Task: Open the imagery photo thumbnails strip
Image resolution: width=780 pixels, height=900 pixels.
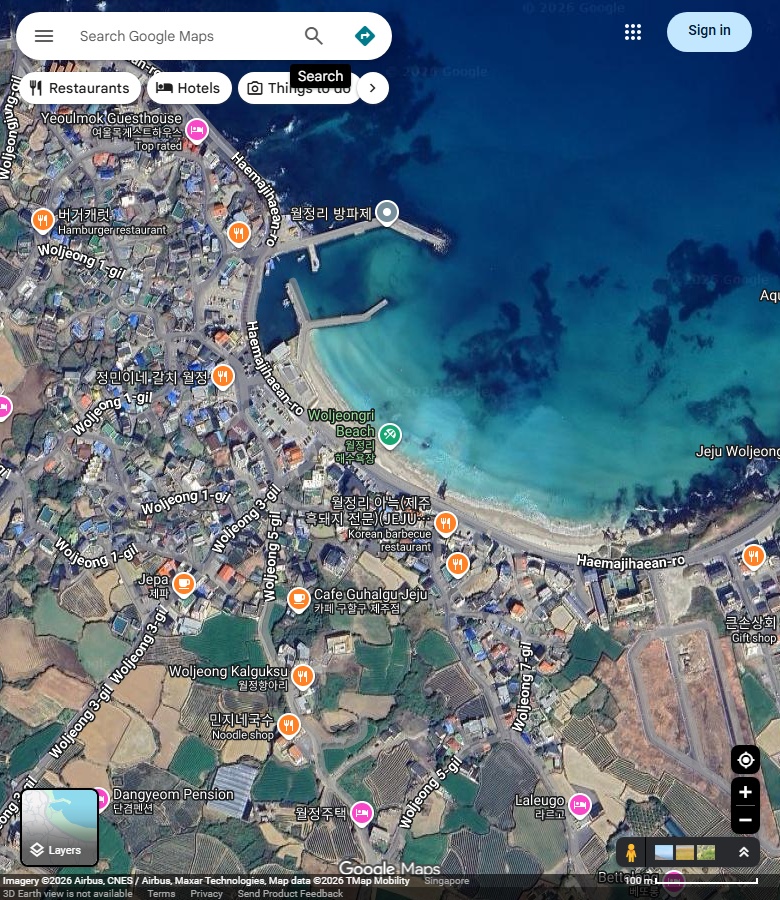Action: [685, 852]
